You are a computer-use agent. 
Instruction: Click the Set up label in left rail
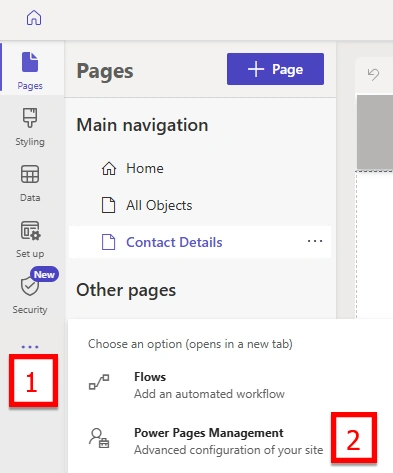(30, 254)
